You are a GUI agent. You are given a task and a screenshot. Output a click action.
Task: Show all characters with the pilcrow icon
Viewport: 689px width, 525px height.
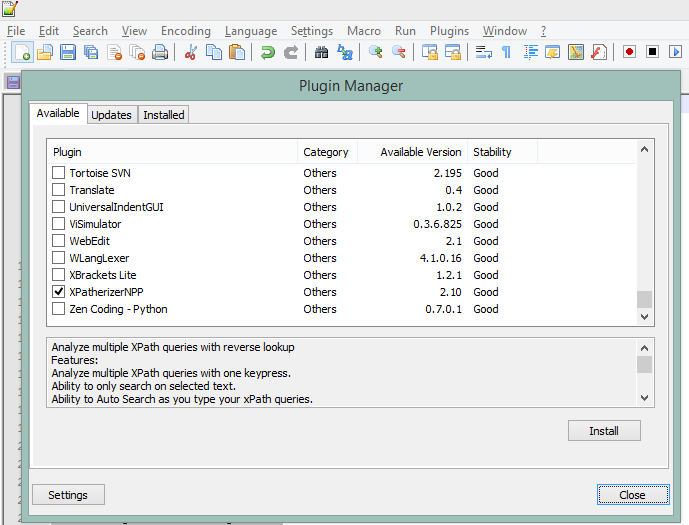(x=507, y=52)
